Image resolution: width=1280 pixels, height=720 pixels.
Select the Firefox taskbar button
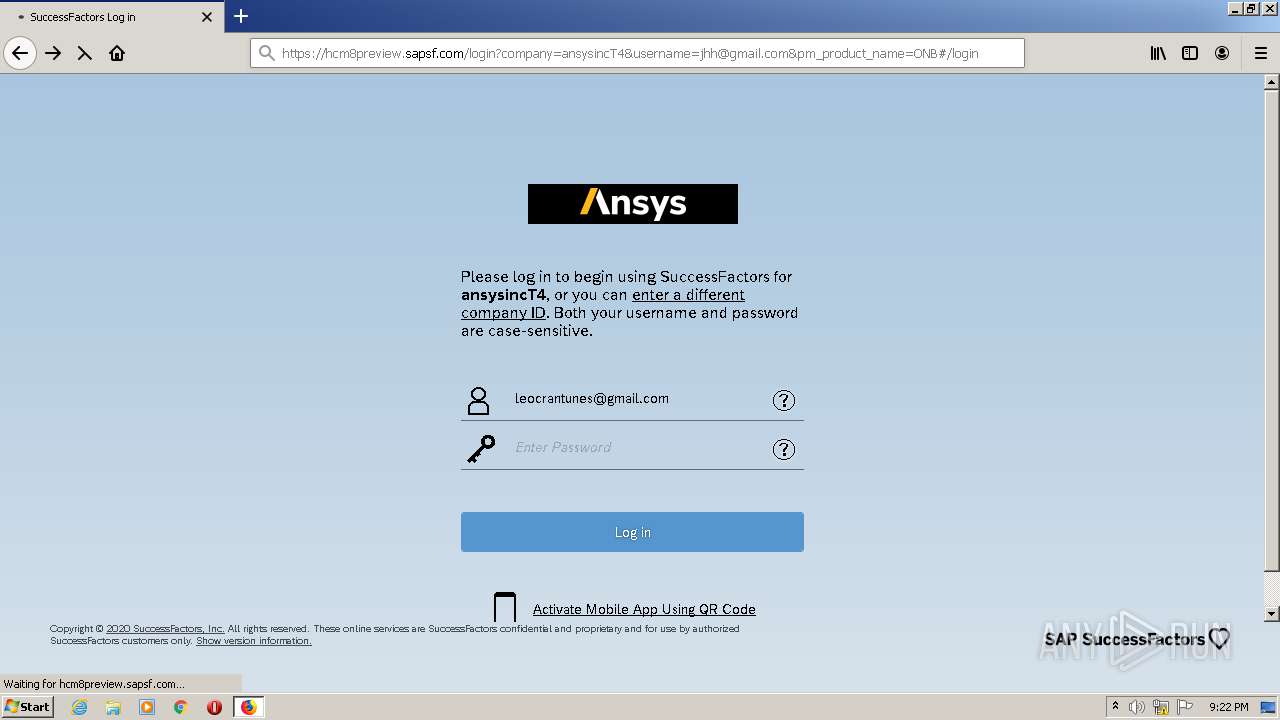(x=248, y=707)
